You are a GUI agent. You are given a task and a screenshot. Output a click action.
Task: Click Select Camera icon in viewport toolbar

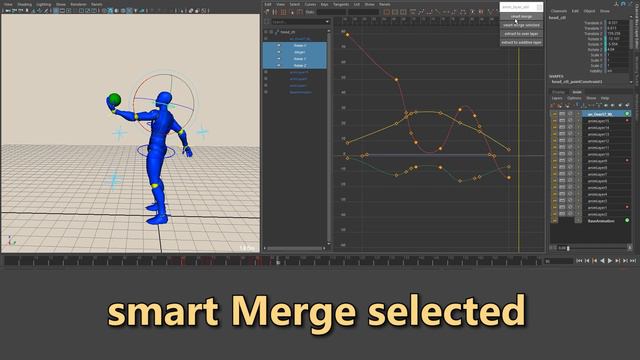pos(8,11)
